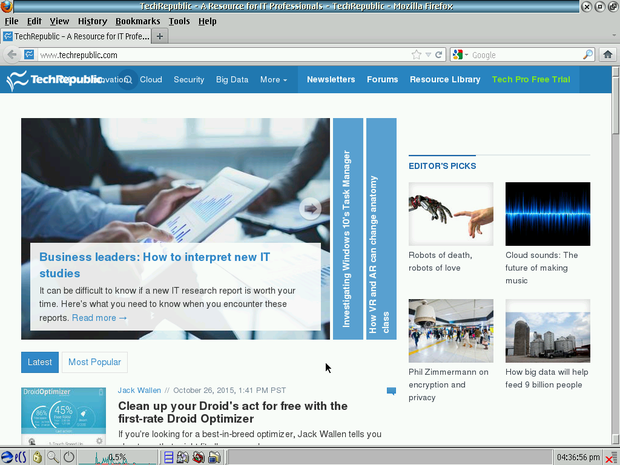Advance the featured carousel with the arrow

[311, 208]
